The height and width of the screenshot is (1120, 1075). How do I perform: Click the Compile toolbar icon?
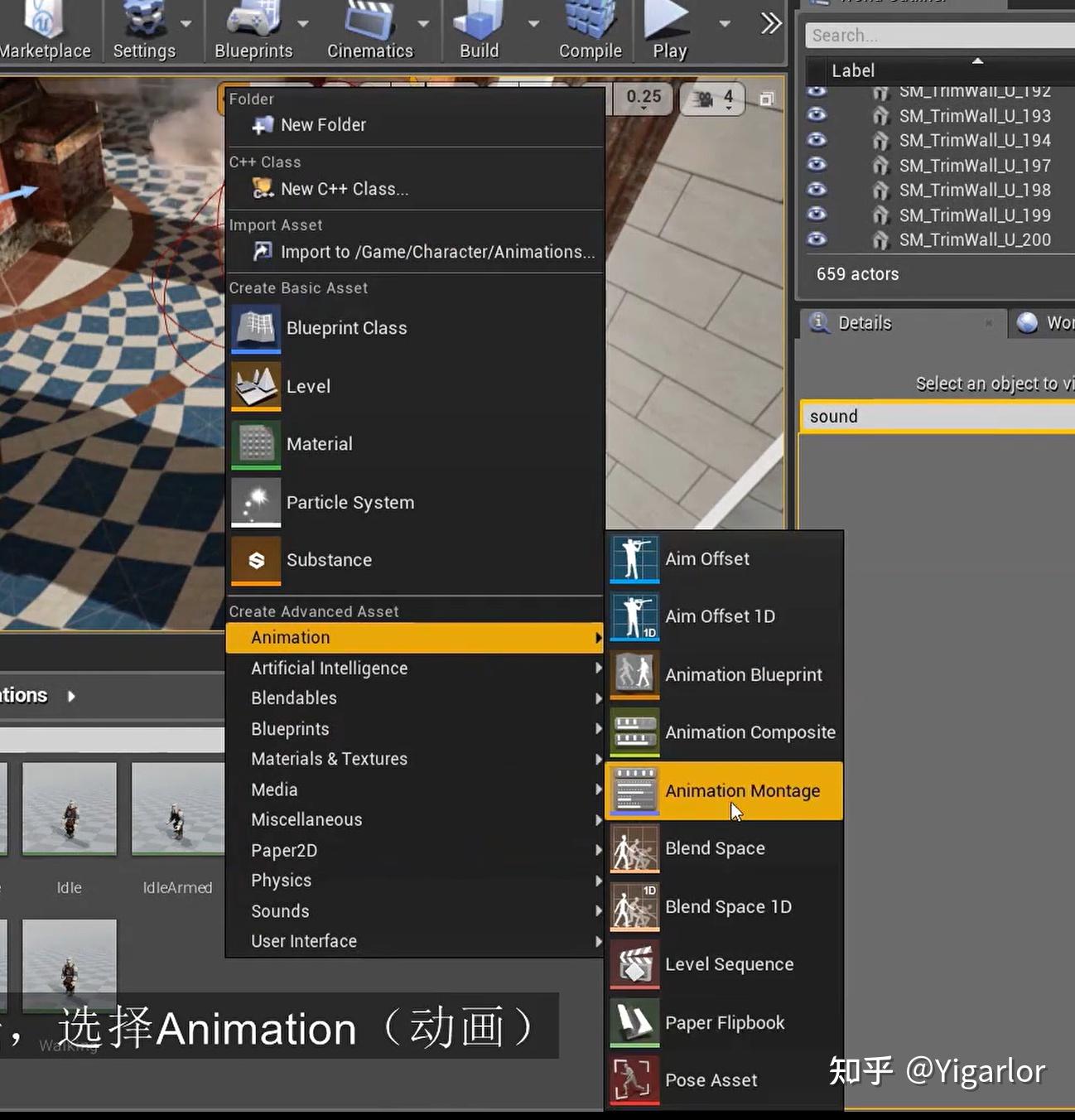[x=590, y=30]
